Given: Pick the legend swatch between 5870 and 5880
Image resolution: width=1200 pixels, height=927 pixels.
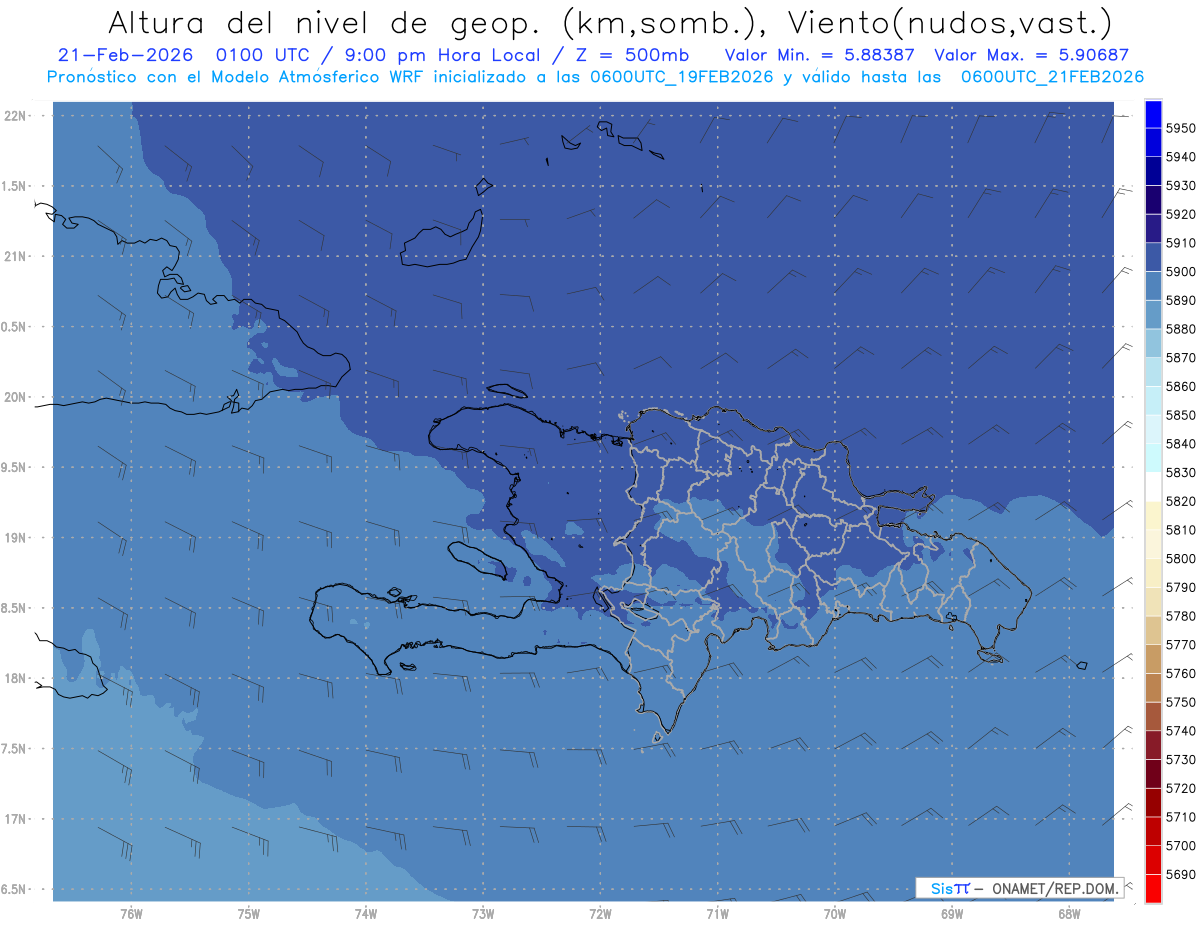Looking at the screenshot, I should tap(1153, 344).
